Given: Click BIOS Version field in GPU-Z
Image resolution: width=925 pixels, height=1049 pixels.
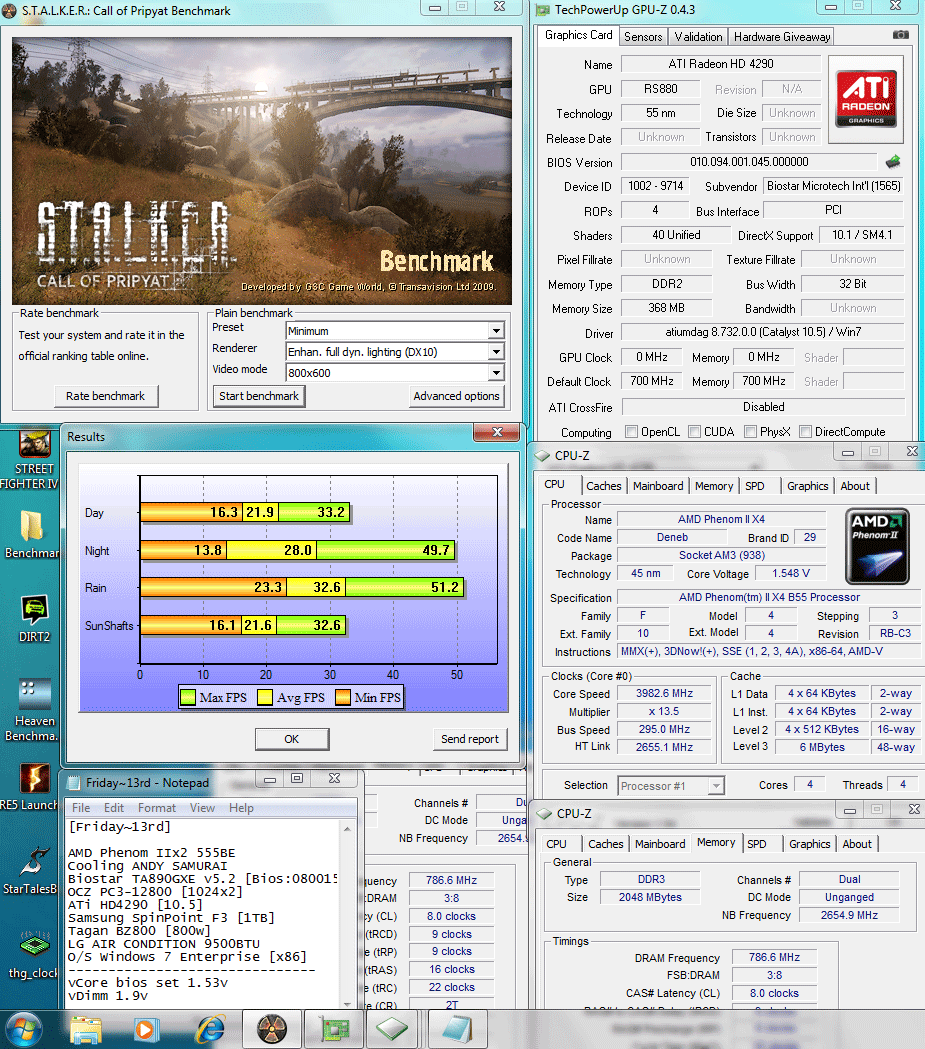Looking at the screenshot, I should click(749, 162).
